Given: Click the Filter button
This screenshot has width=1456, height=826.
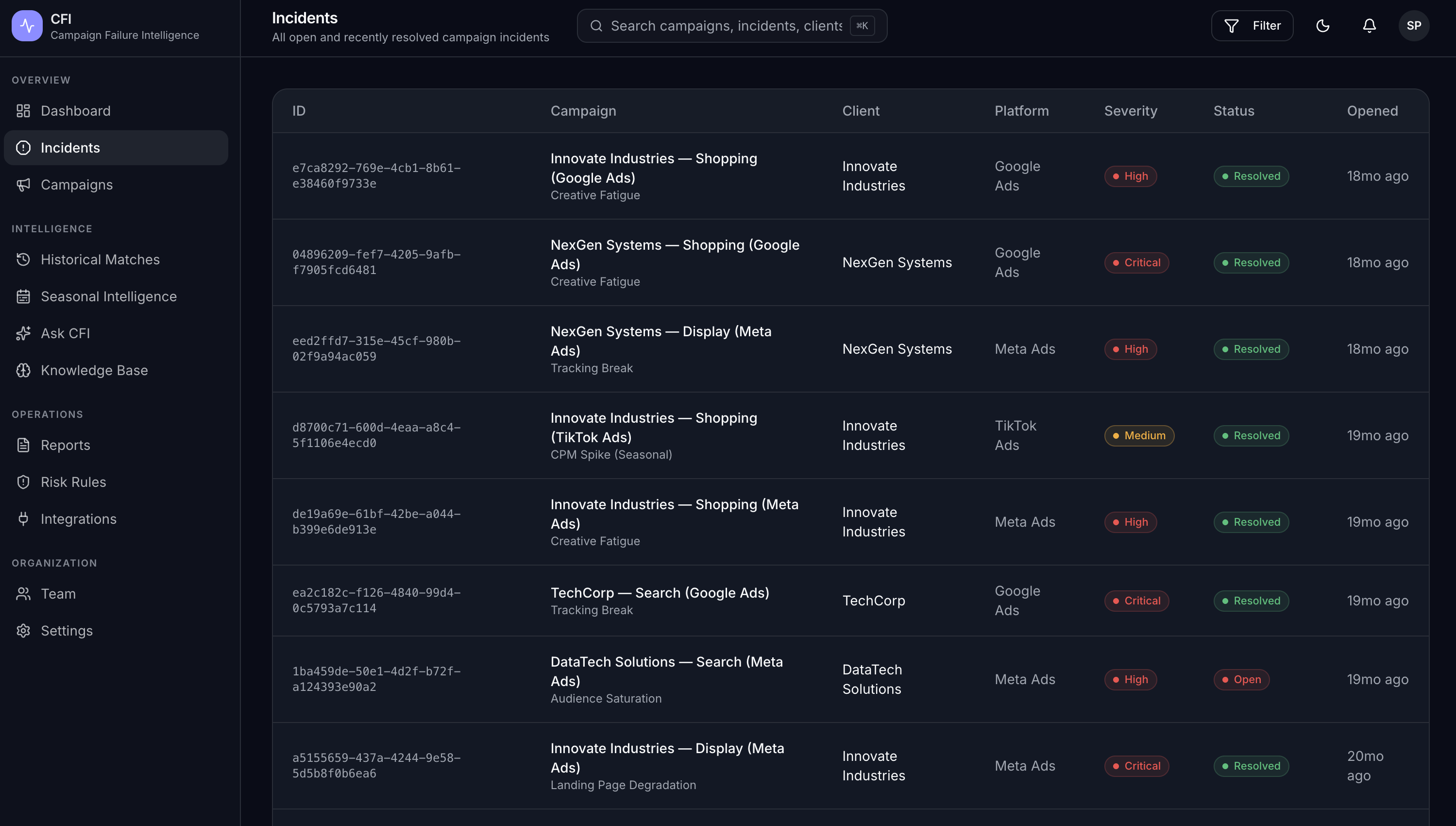Looking at the screenshot, I should click(x=1252, y=26).
